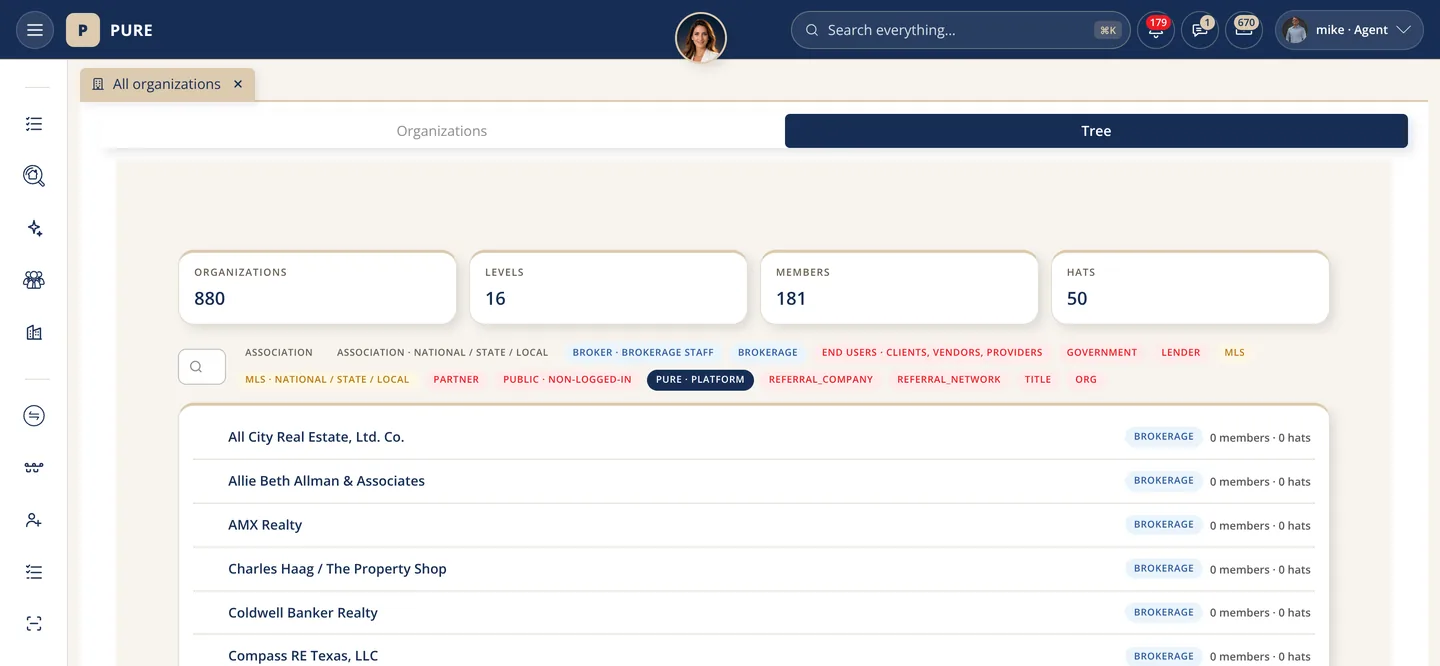Deselect the PURE · PLATFORM filter chip

[700, 379]
